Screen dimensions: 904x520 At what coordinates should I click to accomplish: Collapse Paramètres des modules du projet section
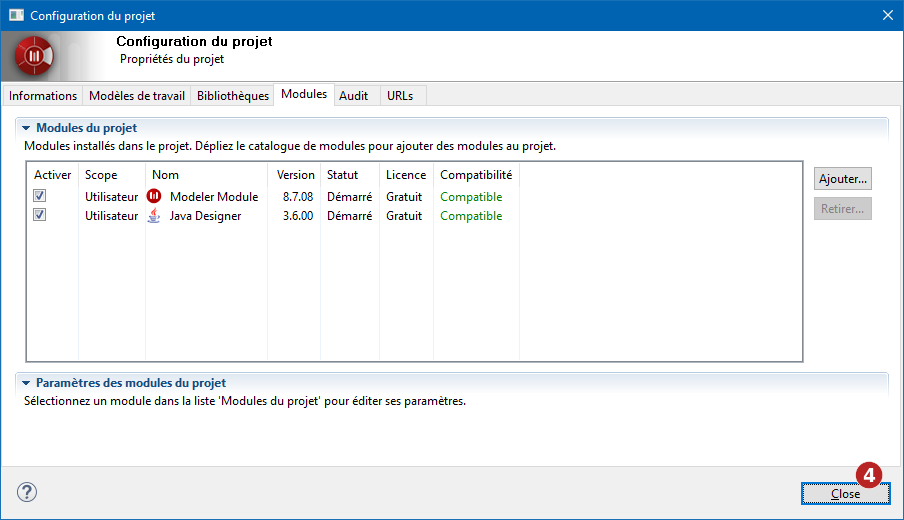[x=26, y=383]
